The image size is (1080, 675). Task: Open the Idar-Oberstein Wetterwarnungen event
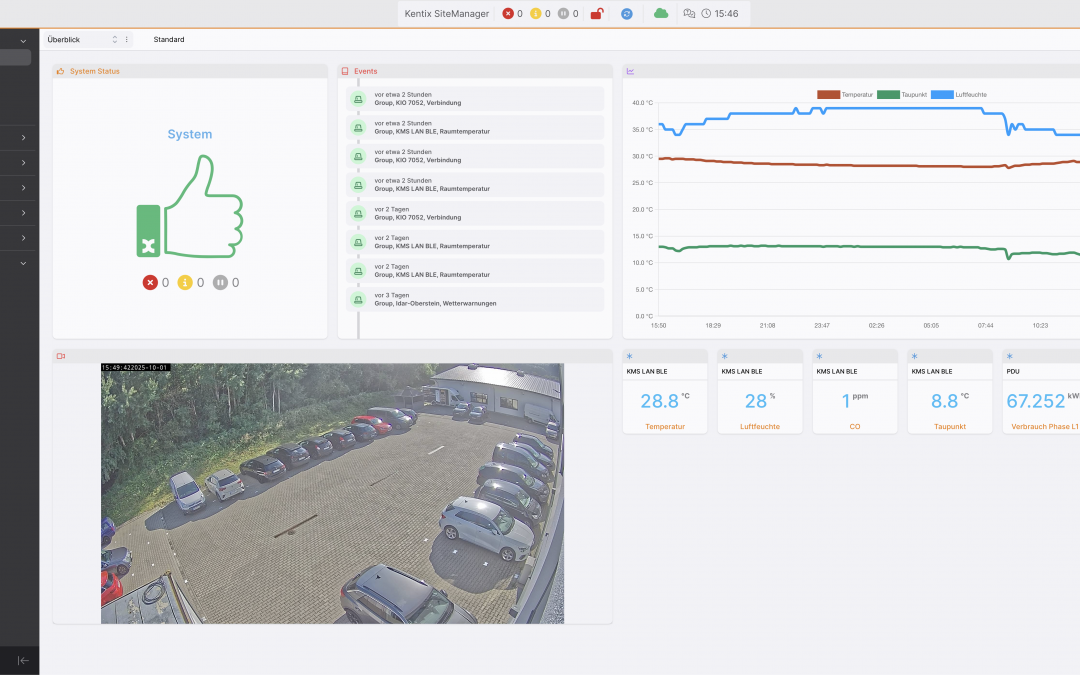476,299
